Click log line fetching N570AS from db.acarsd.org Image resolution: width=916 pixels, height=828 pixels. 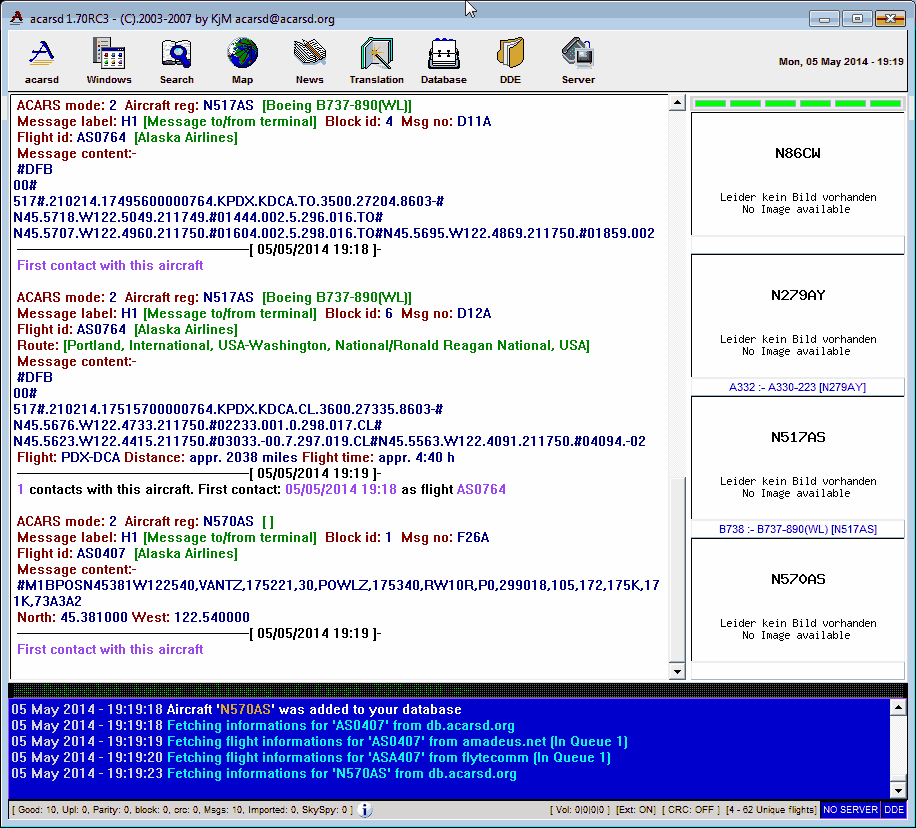263,774
